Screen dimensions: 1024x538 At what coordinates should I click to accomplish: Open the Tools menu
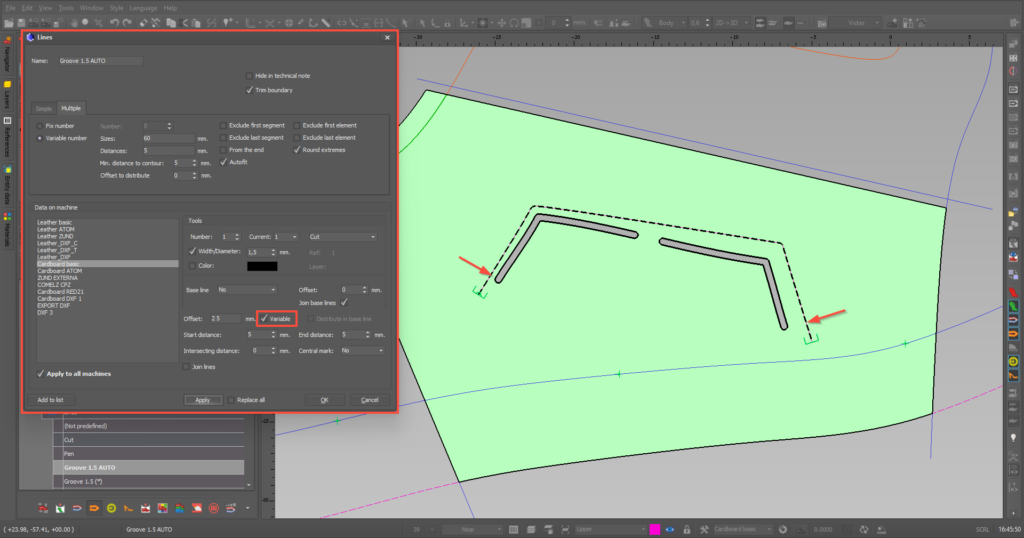point(66,8)
